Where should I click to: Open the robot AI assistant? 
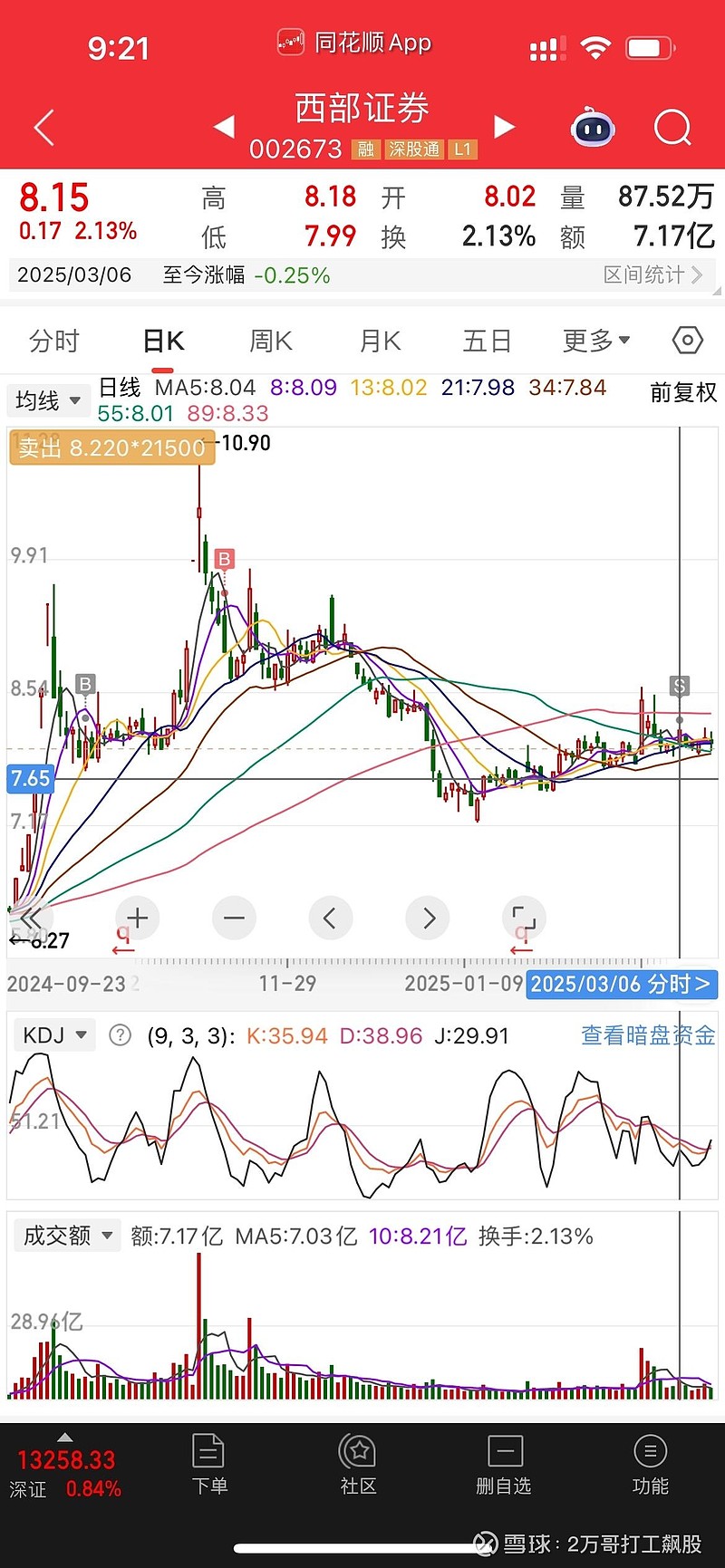594,128
